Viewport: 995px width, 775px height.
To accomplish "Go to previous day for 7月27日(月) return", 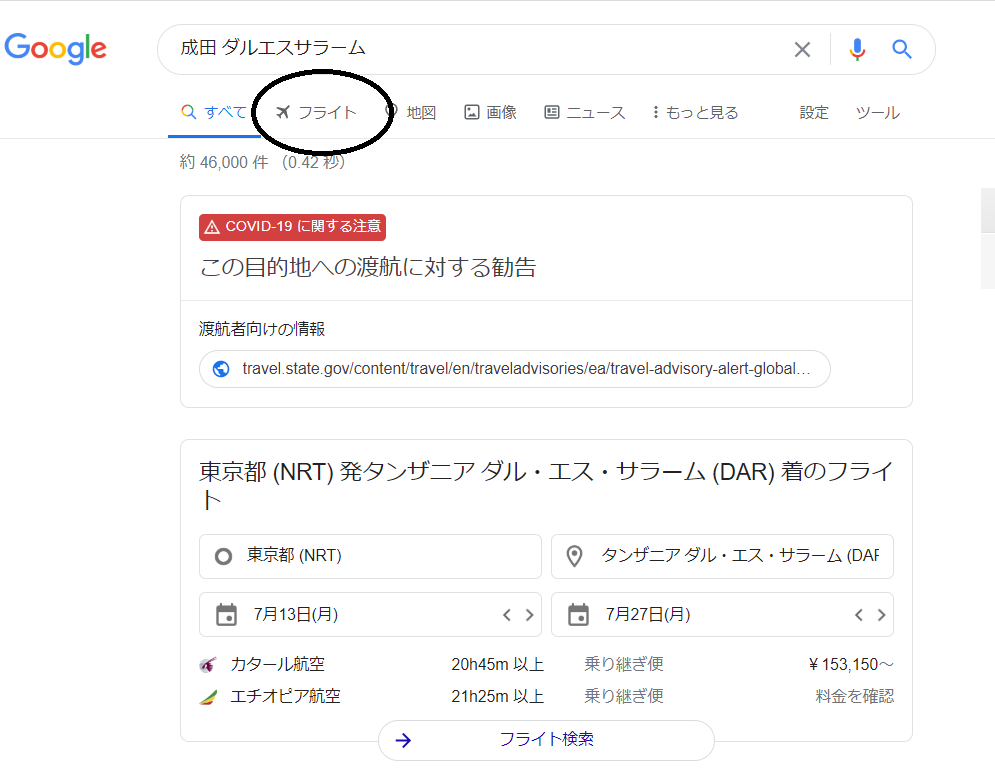I will coord(859,614).
